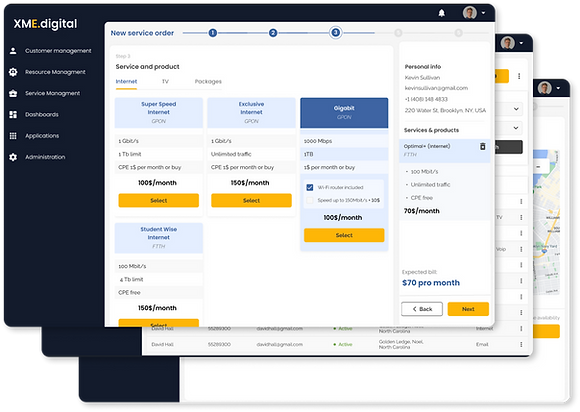This screenshot has width=580, height=412.
Task: Select the Super Speed Internet plan
Action: (159, 200)
